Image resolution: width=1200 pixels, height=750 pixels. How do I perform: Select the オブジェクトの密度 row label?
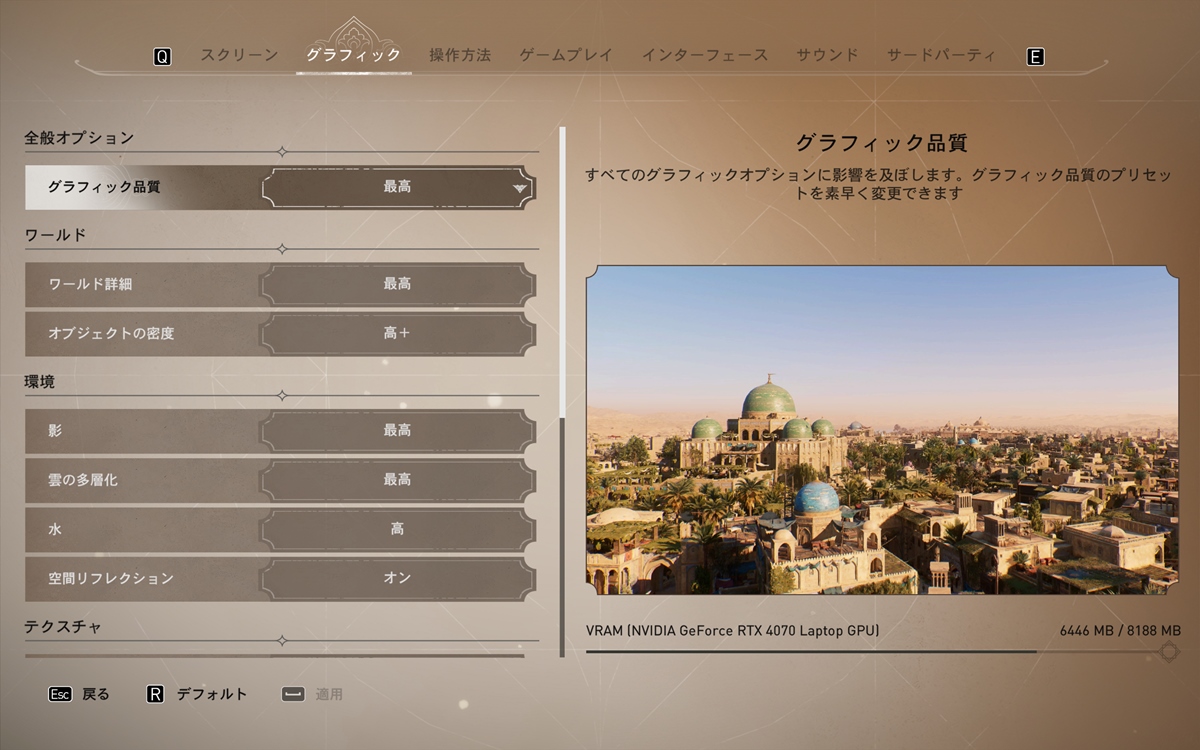point(111,333)
